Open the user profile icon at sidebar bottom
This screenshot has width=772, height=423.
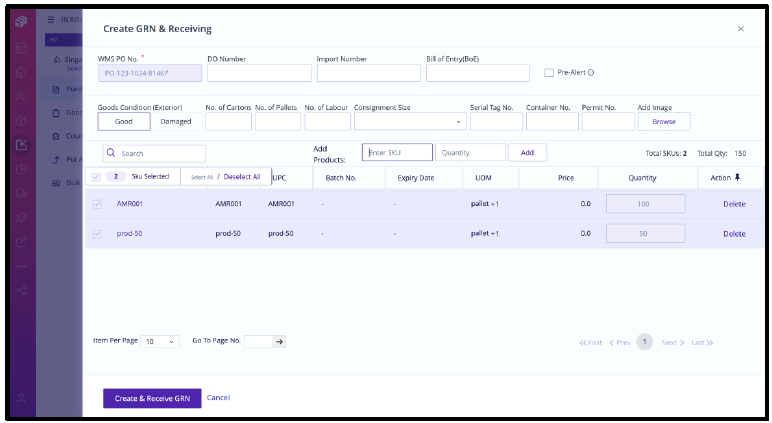(x=21, y=398)
